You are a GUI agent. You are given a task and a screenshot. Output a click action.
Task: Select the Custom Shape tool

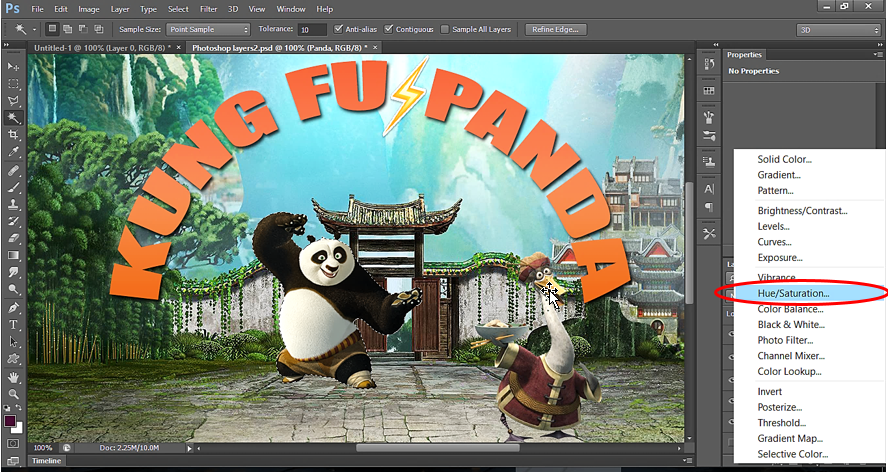click(x=13, y=359)
